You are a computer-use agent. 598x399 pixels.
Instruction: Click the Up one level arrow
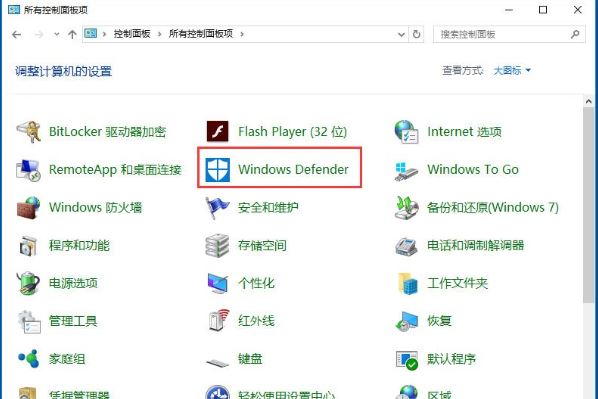tap(72, 34)
